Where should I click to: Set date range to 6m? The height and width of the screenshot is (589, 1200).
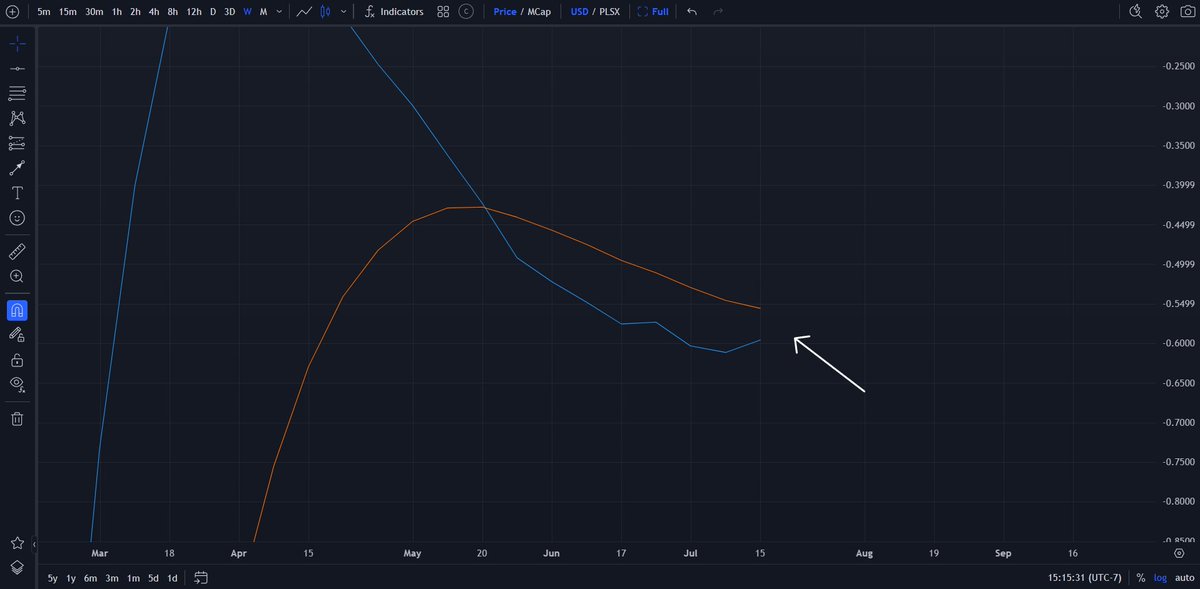(x=90, y=578)
